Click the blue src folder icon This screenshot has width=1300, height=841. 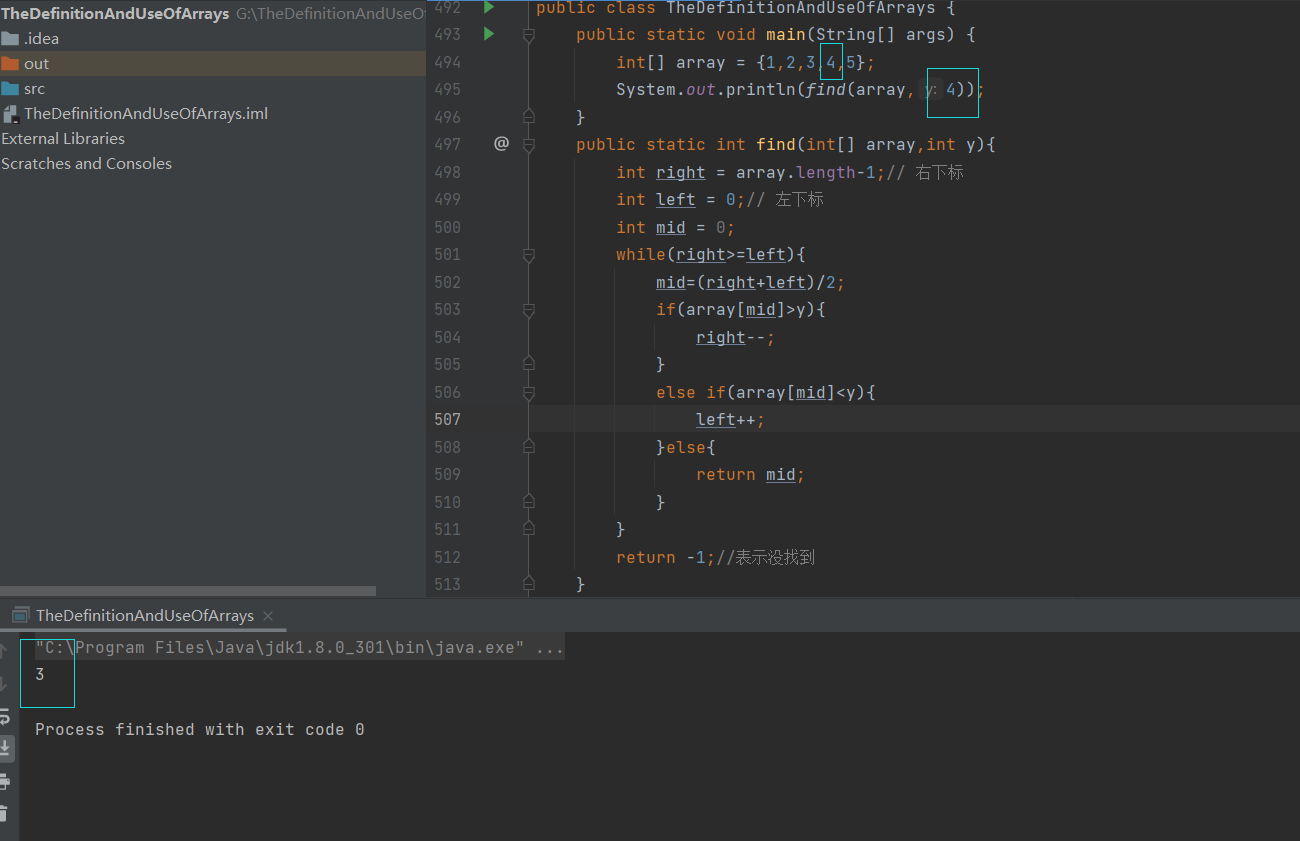tap(10, 88)
